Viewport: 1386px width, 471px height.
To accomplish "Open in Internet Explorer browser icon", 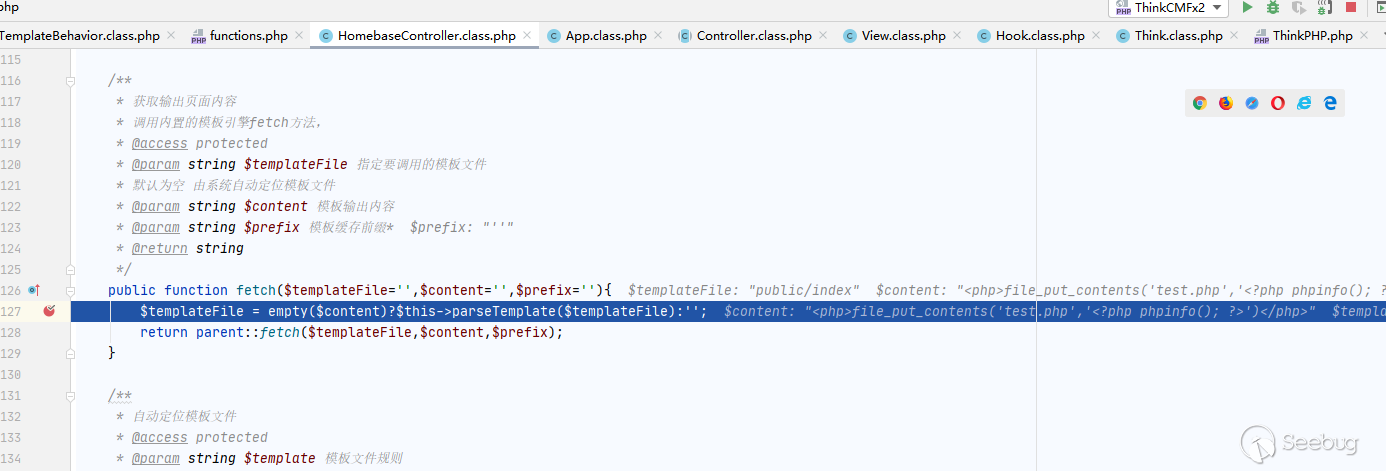I will click(1304, 103).
